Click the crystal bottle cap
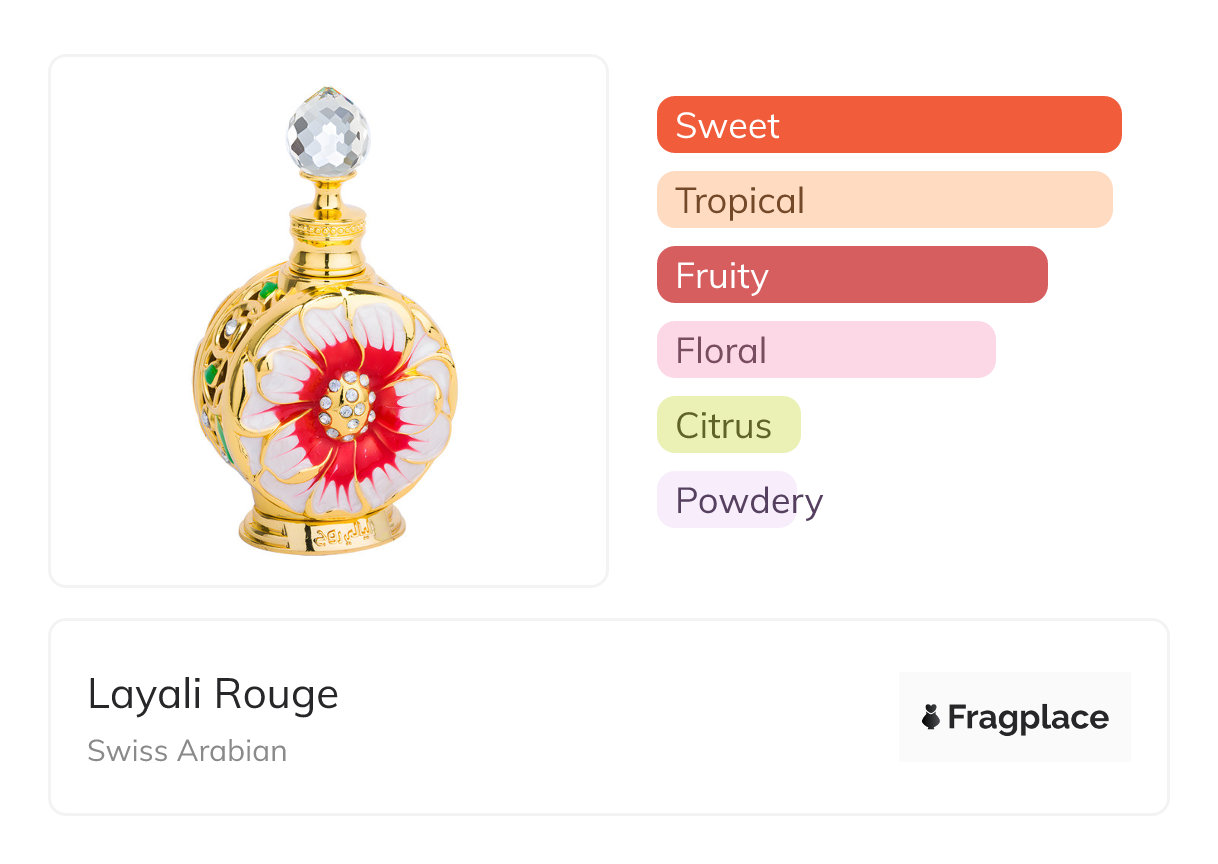This screenshot has height=864, width=1218. pos(328,130)
